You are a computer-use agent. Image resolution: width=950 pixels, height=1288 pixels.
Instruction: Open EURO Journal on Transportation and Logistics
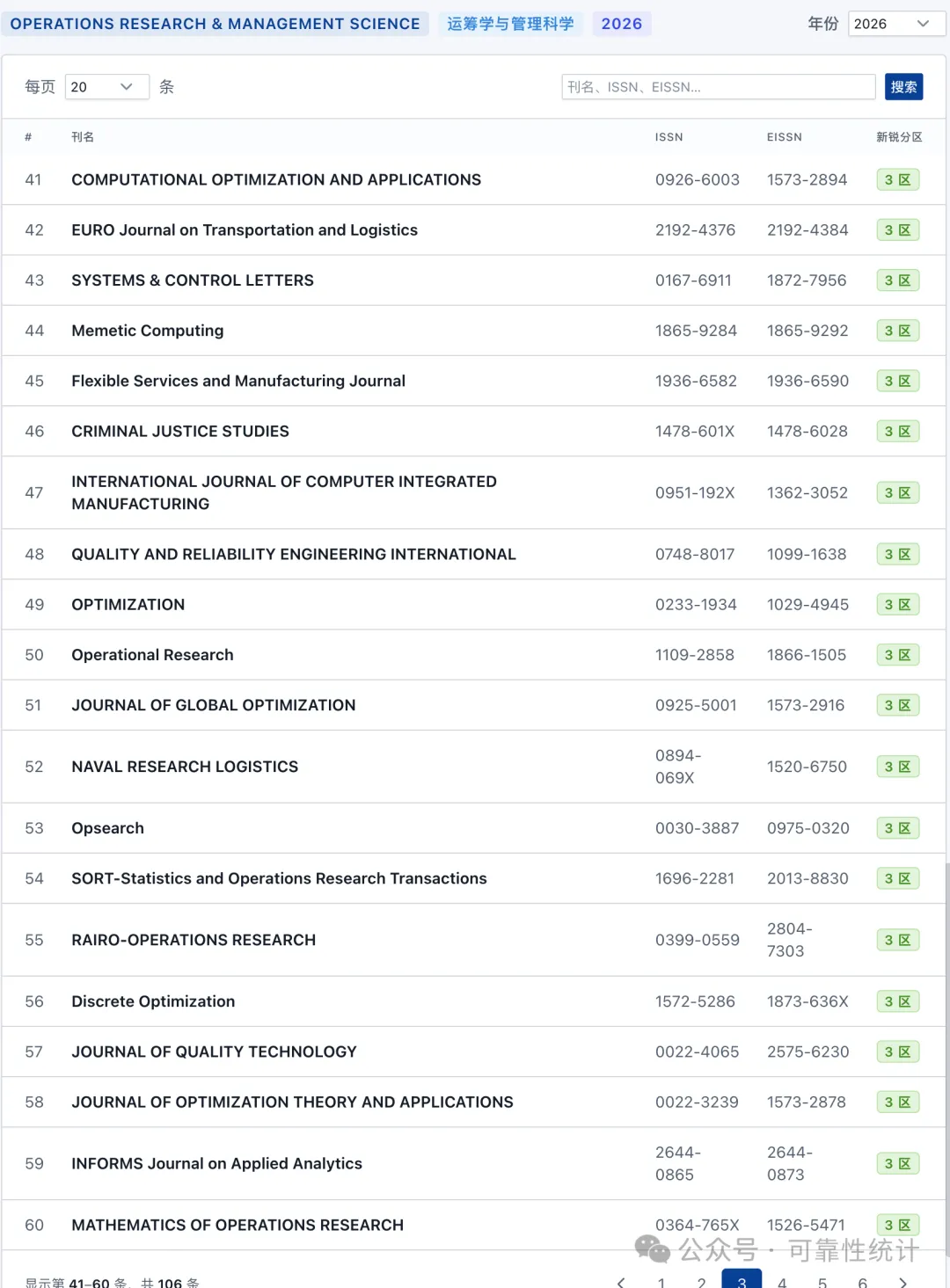coord(245,229)
